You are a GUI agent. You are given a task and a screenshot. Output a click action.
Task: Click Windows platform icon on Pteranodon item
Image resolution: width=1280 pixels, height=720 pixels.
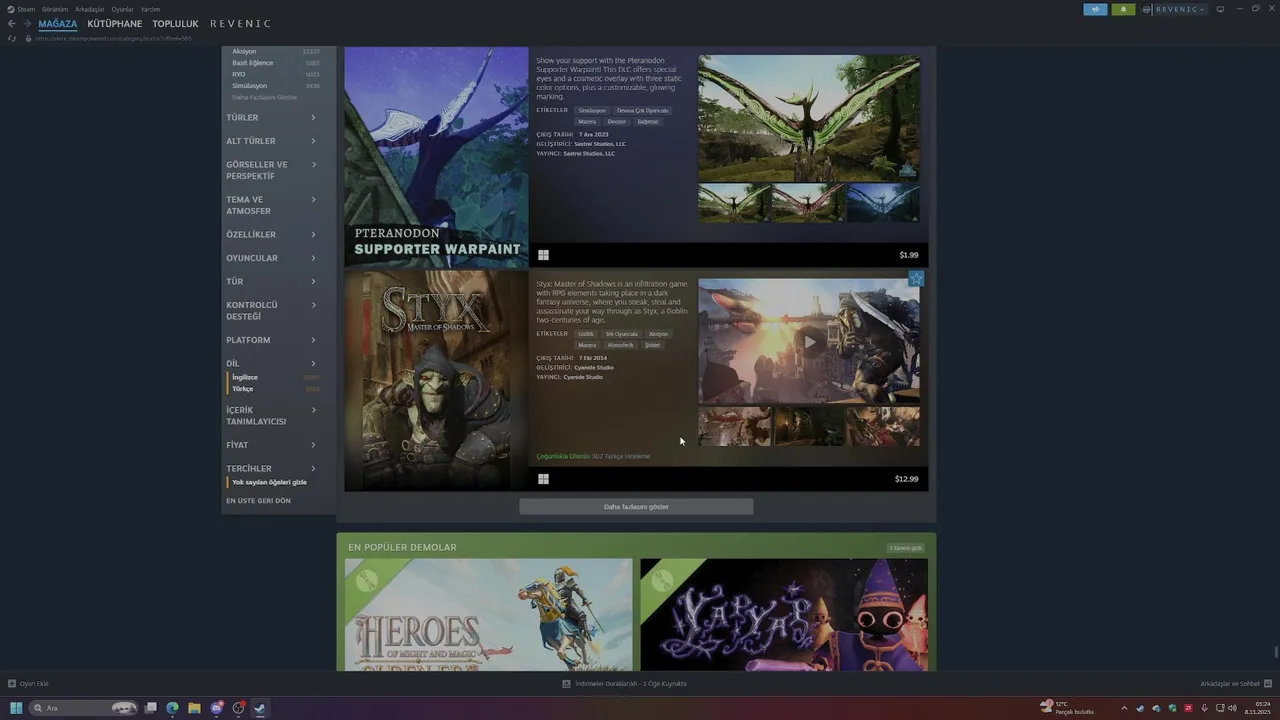(x=543, y=255)
